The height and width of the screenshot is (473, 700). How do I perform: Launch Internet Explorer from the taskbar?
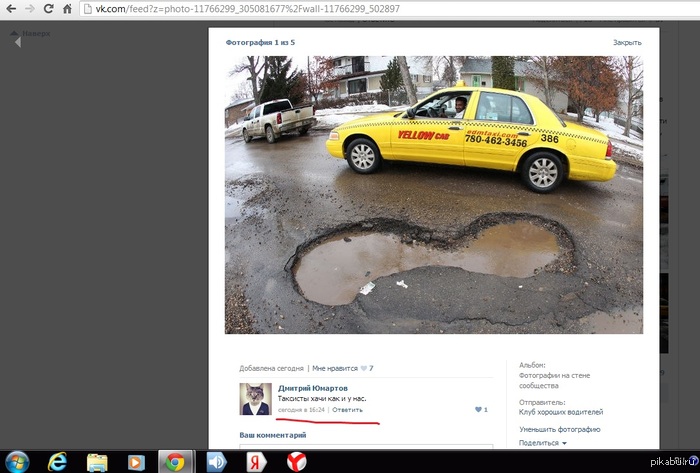tap(57, 461)
